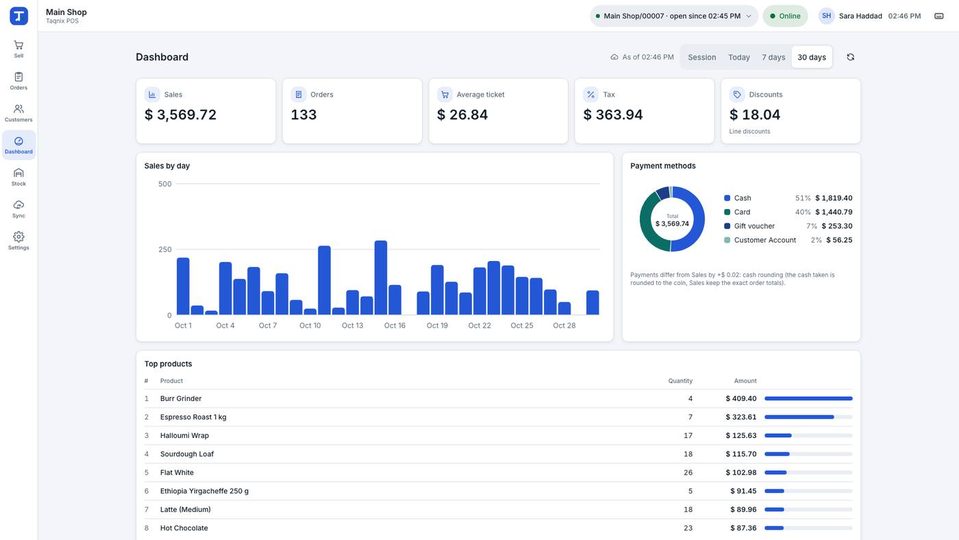959x540 pixels.
Task: Click the $ 56.25 customer account amount
Action: point(839,240)
